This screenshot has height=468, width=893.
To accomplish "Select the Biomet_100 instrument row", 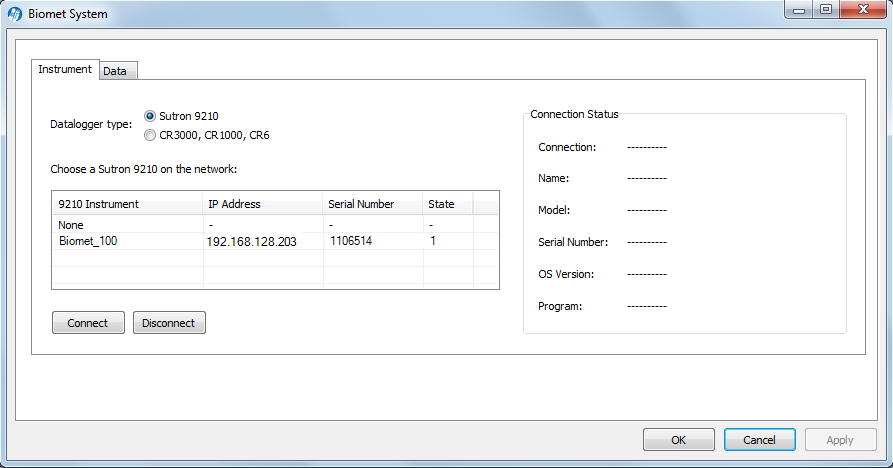I will [275, 241].
